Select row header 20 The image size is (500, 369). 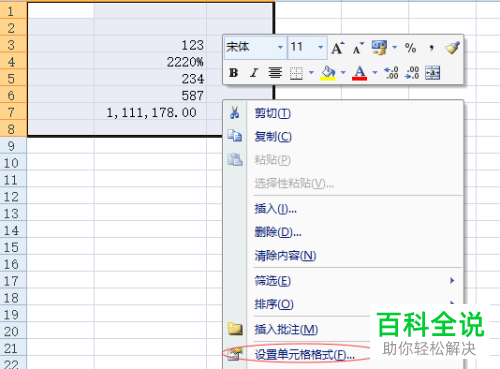[x=13, y=331]
